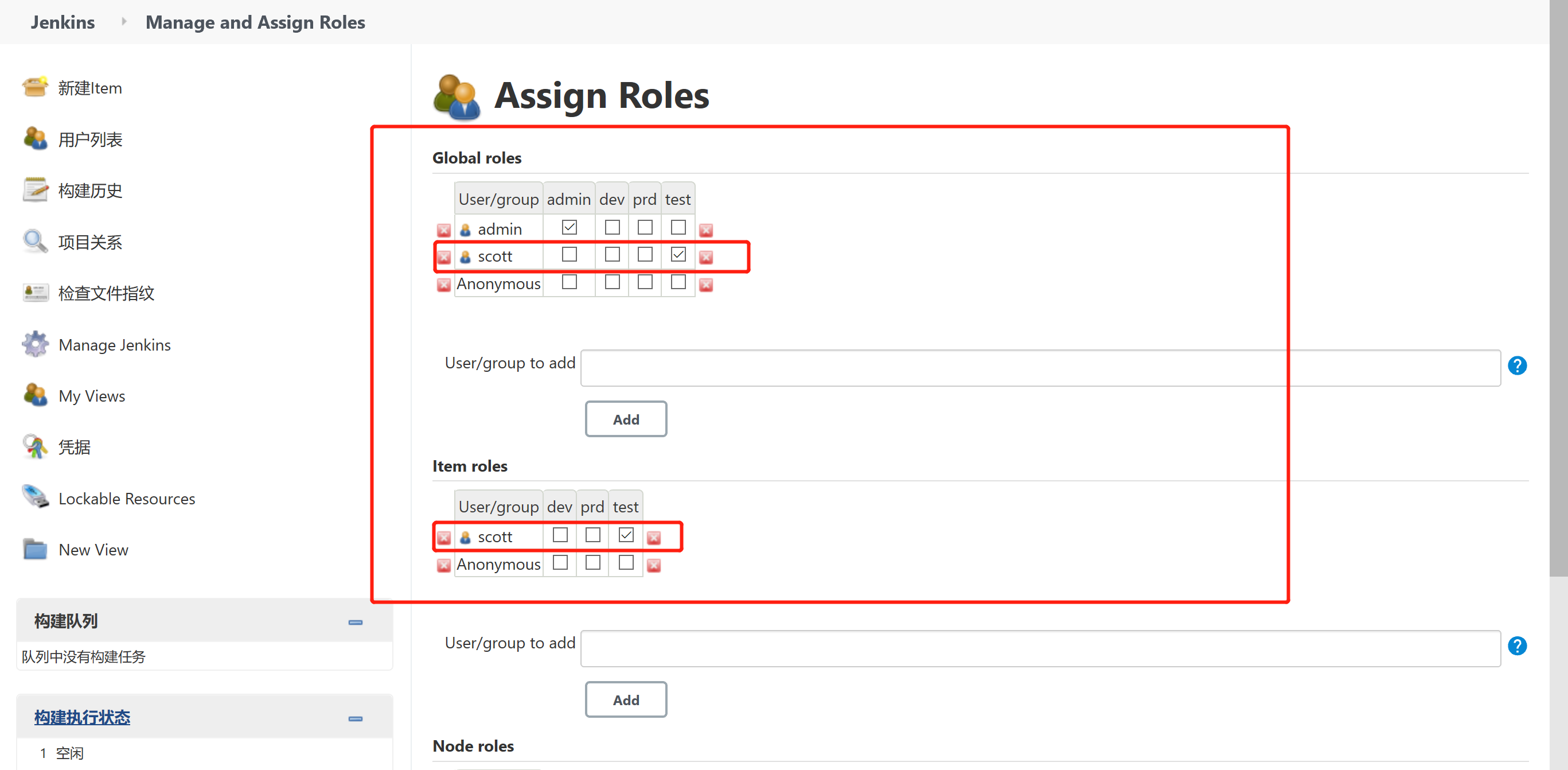Open 项目关系 project relationships
The height and width of the screenshot is (770, 1568).
(x=90, y=241)
